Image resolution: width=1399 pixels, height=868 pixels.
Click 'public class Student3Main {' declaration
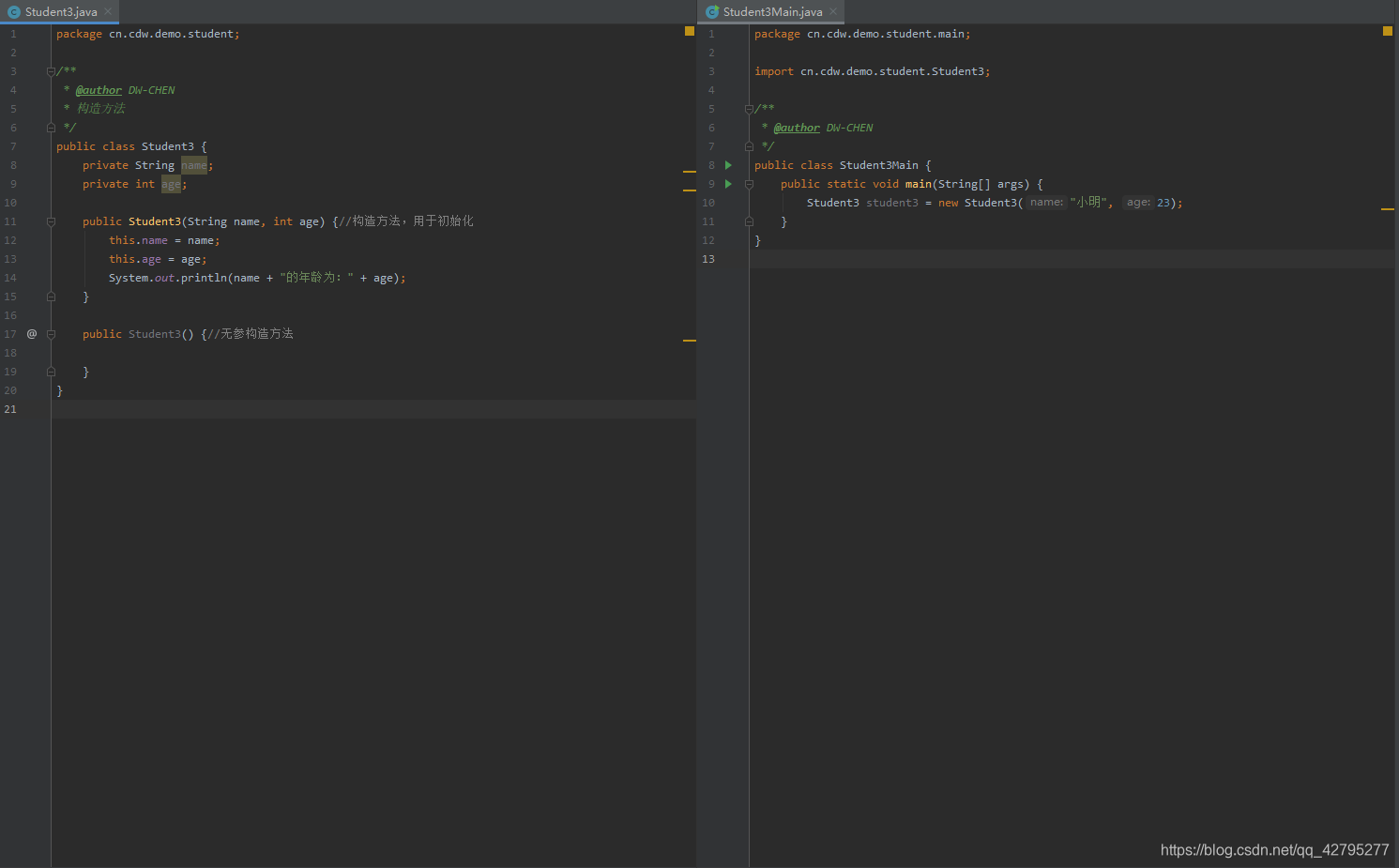(x=843, y=165)
